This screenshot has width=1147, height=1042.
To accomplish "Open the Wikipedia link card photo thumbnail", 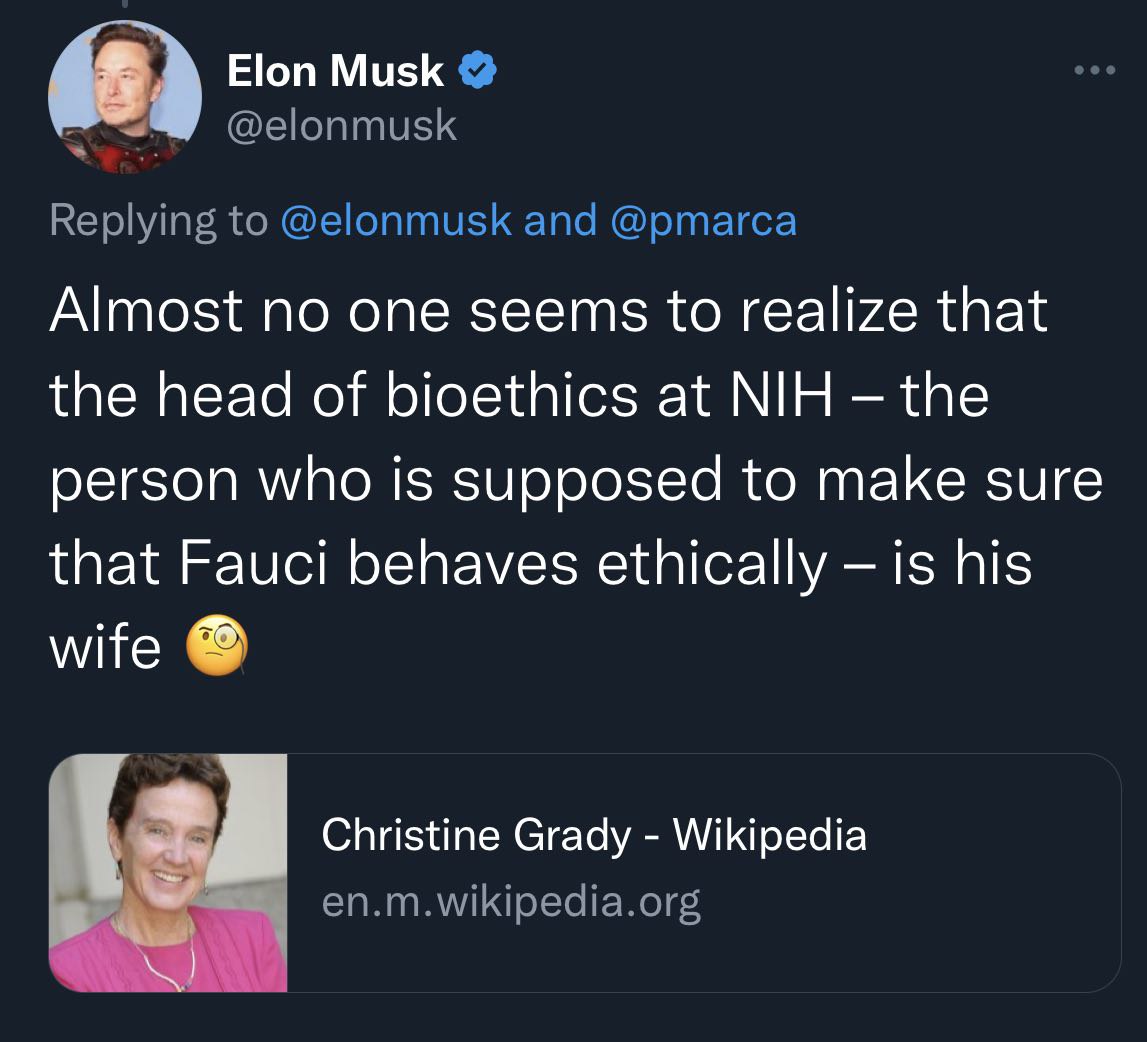I will 168,872.
